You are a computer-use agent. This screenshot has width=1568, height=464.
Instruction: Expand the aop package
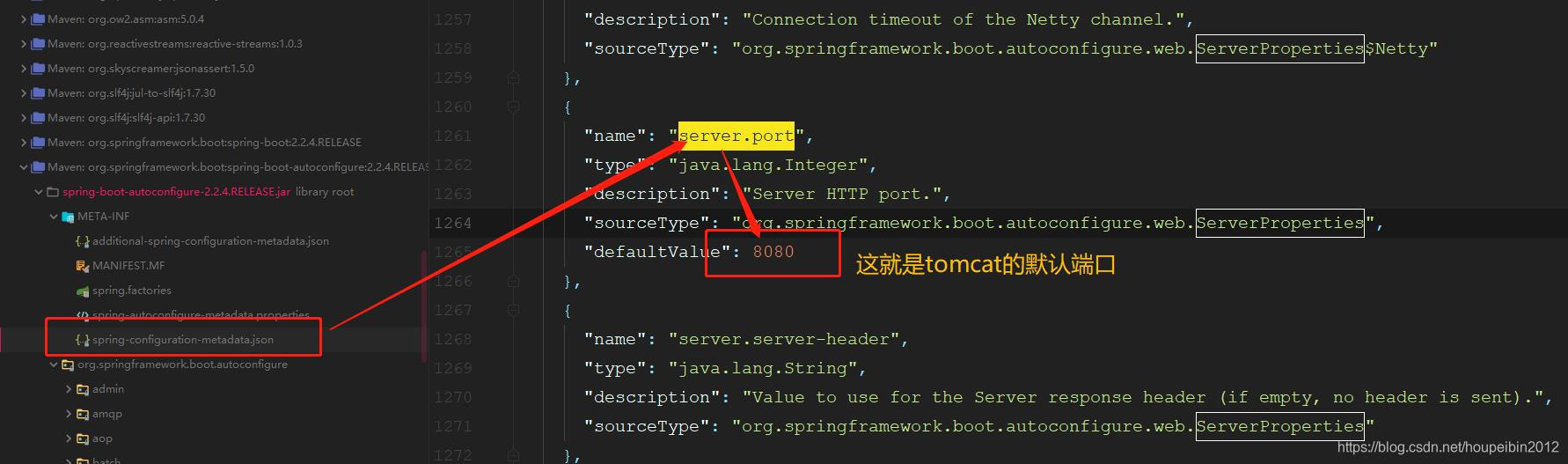pos(69,438)
